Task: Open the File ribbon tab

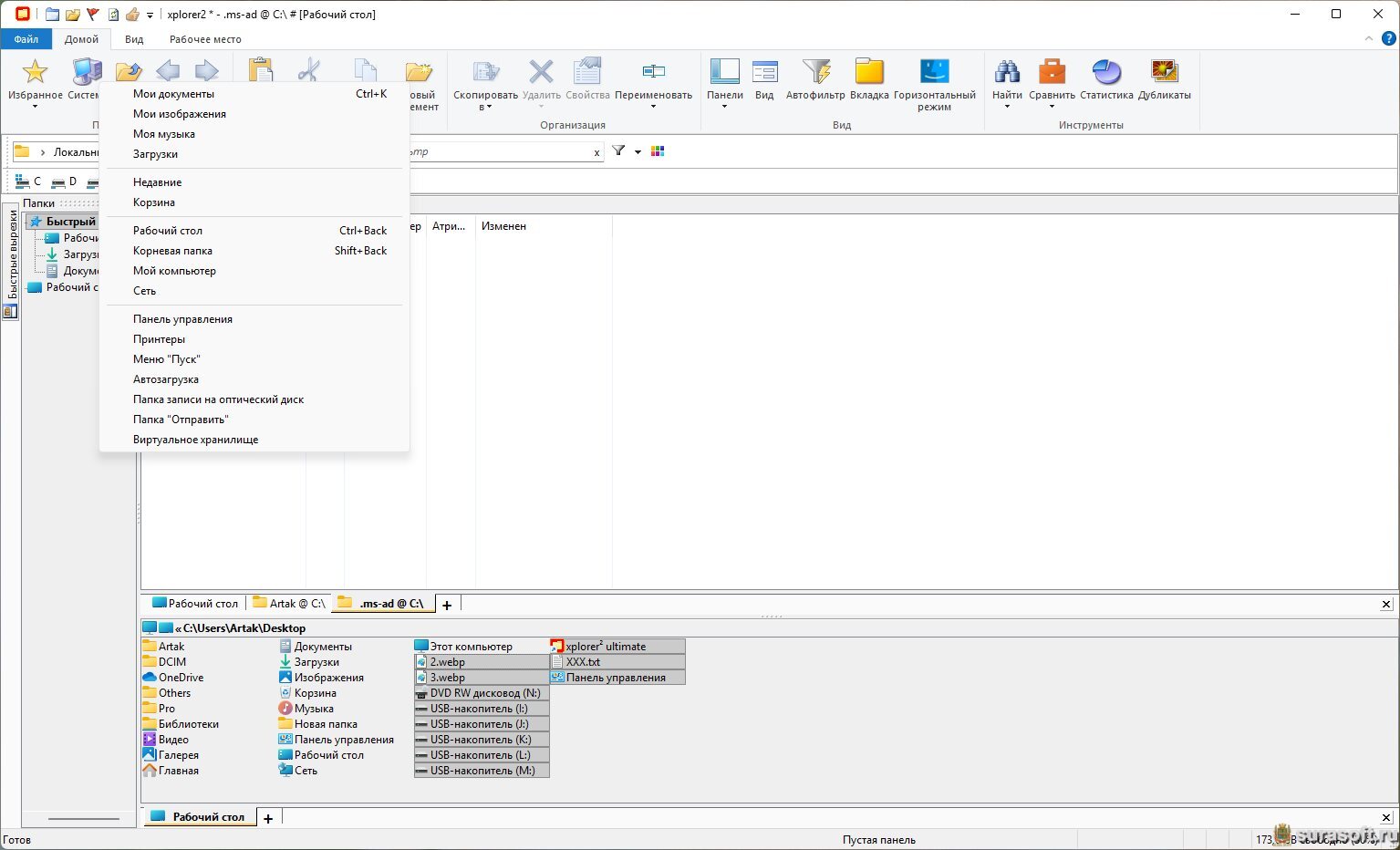Action: click(26, 39)
